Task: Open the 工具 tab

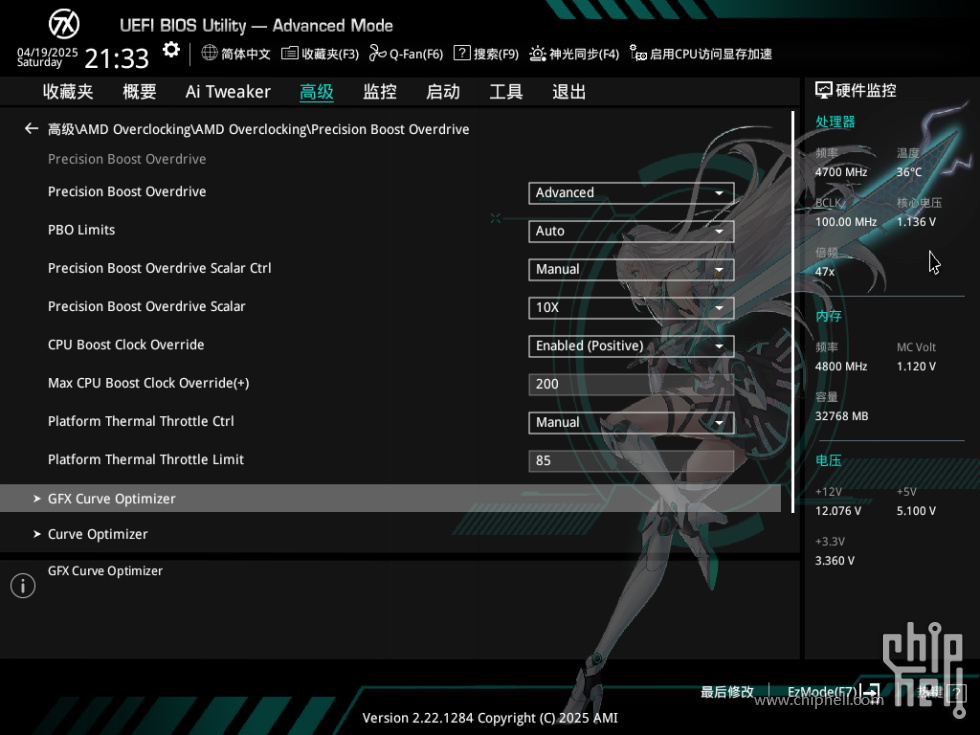Action: pyautogui.click(x=506, y=92)
